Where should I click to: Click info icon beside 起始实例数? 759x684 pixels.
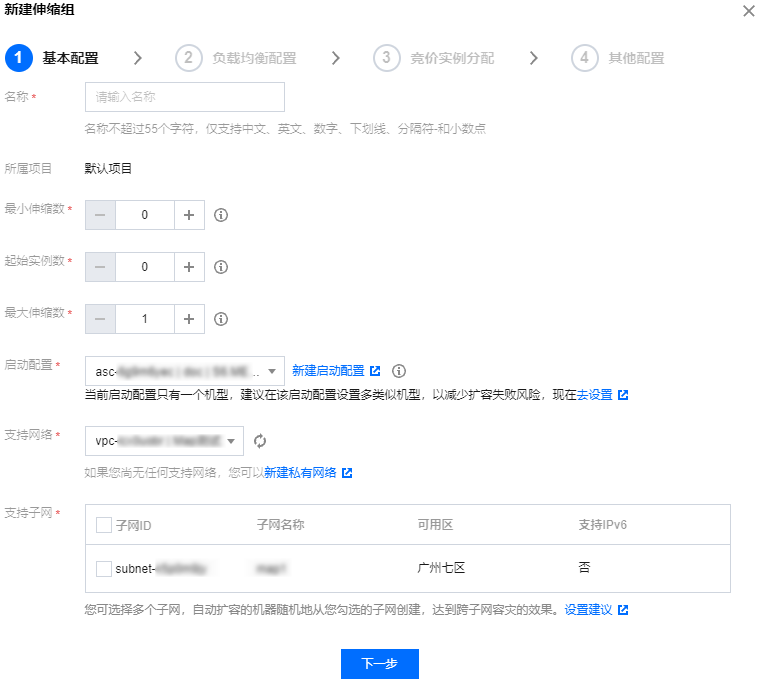click(x=222, y=267)
